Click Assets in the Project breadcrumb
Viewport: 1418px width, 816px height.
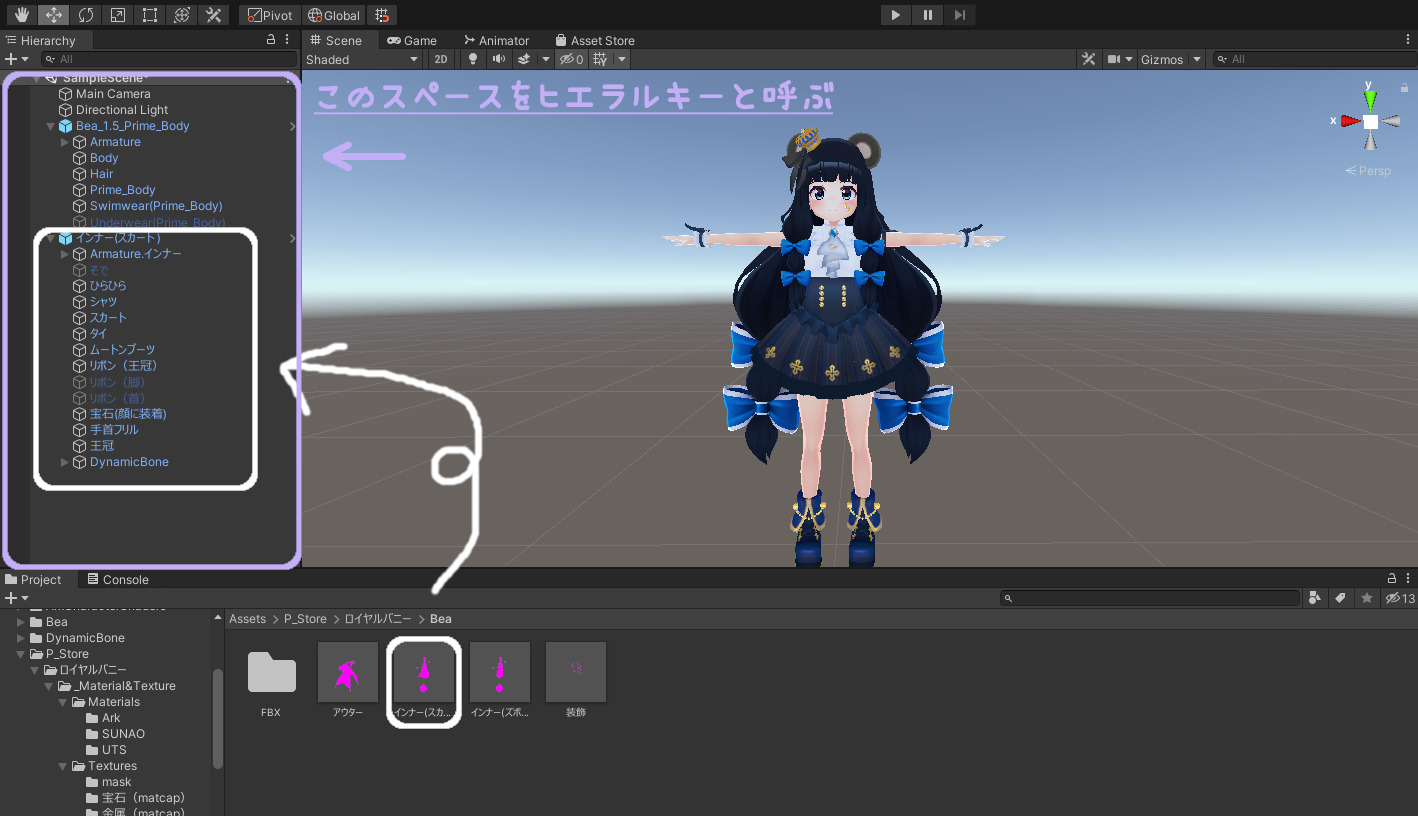(x=247, y=619)
